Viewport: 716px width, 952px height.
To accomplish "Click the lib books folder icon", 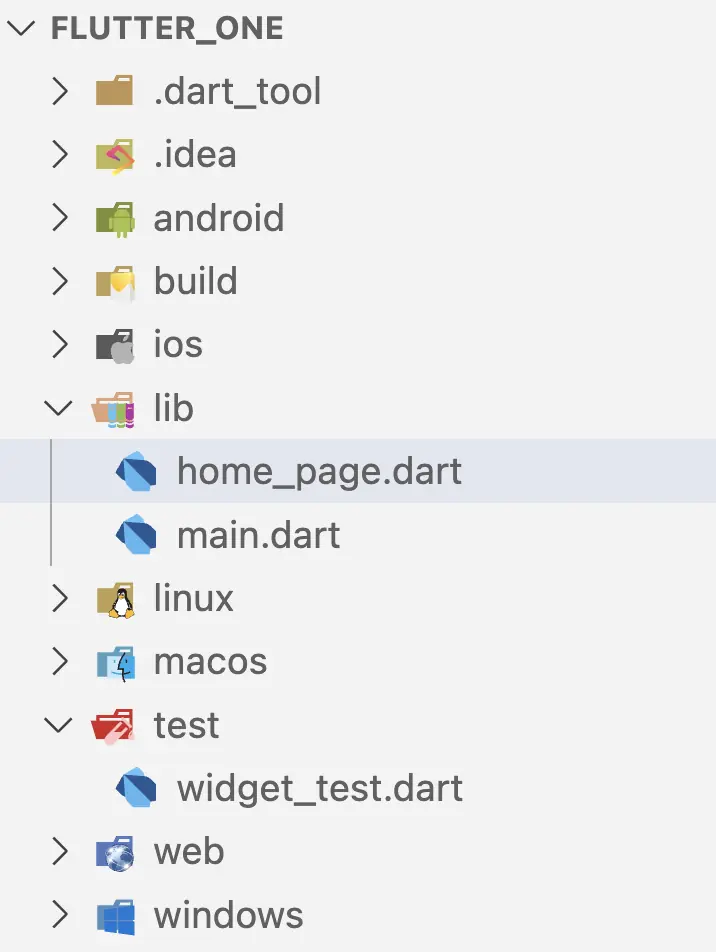I will coord(113,409).
